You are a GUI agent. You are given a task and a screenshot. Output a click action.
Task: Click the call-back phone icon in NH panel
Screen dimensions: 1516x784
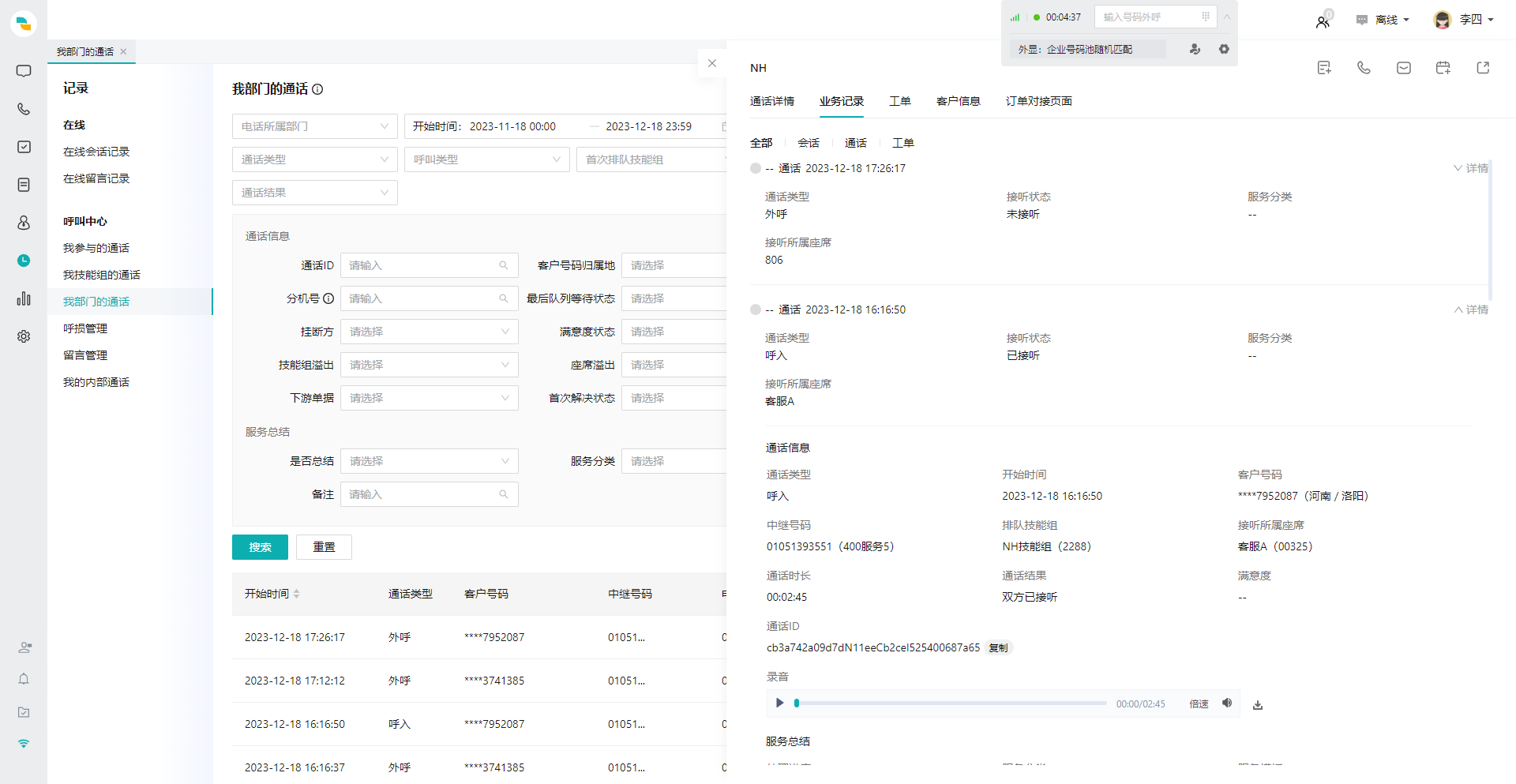tap(1364, 68)
